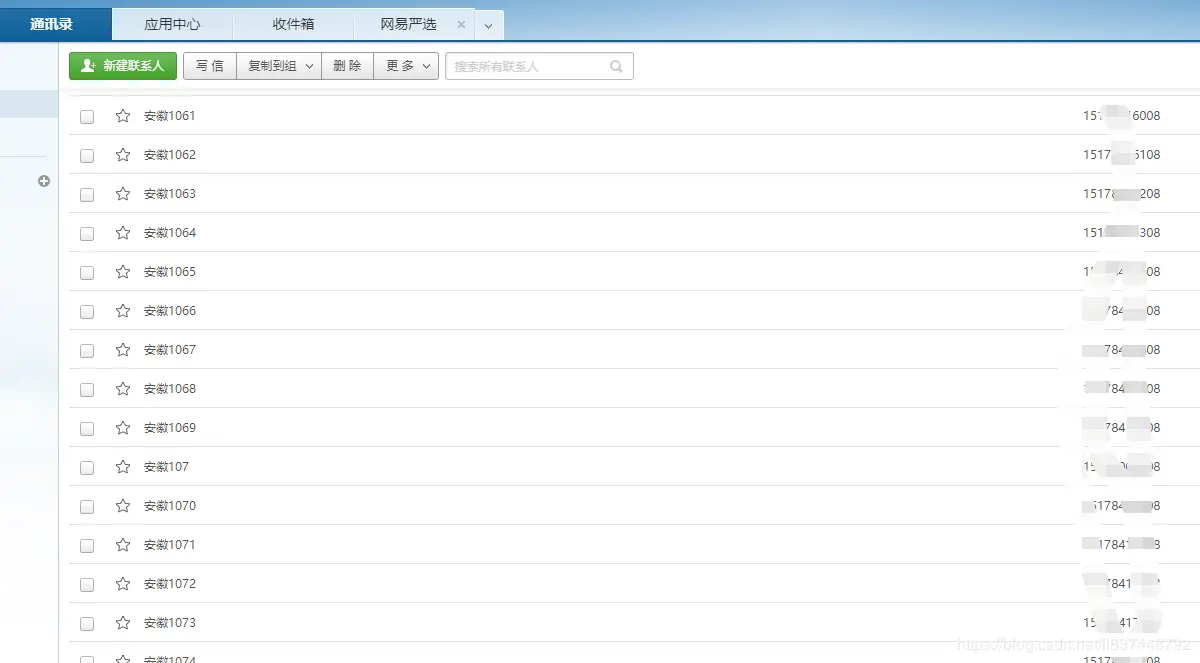This screenshot has width=1200, height=663.
Task: Star contact 安徽1064
Action: tap(123, 233)
